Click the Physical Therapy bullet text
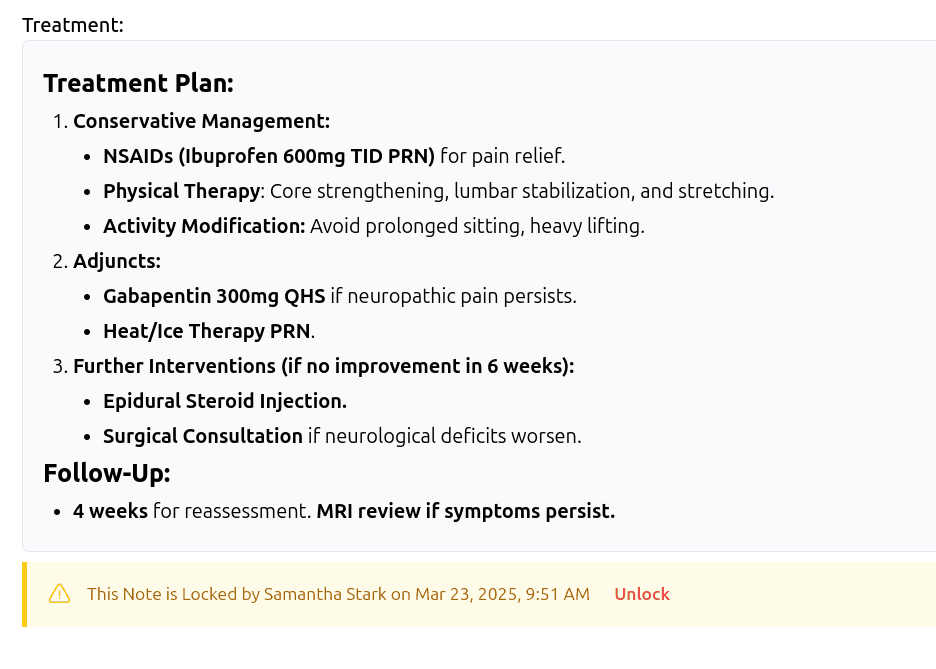Viewport: 936px width, 669px height. coord(438,191)
